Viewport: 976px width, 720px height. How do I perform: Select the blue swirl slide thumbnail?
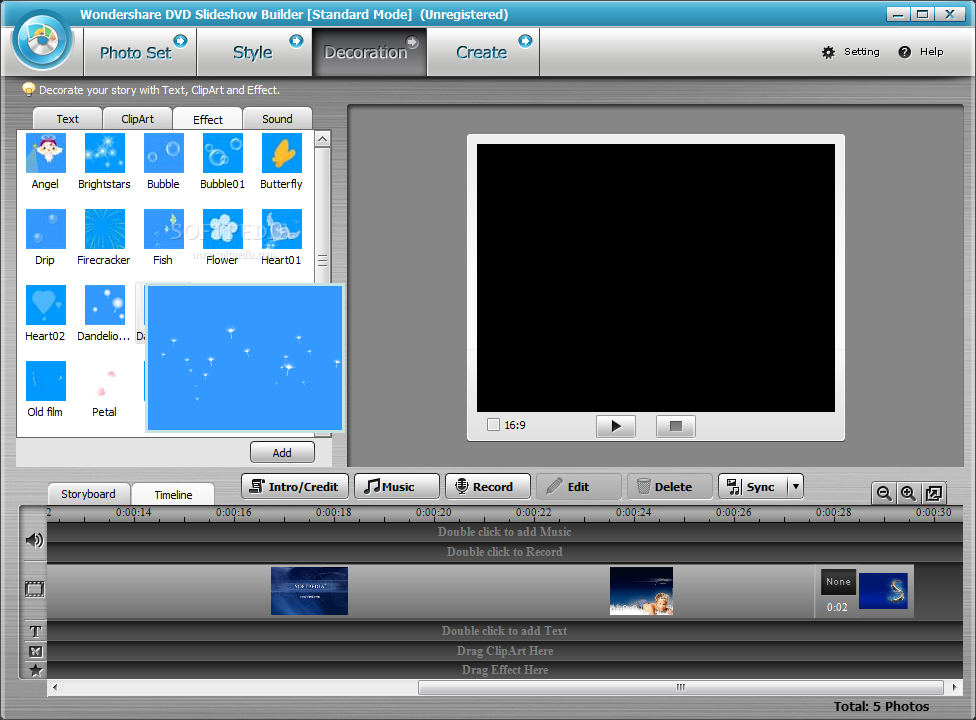click(x=883, y=591)
